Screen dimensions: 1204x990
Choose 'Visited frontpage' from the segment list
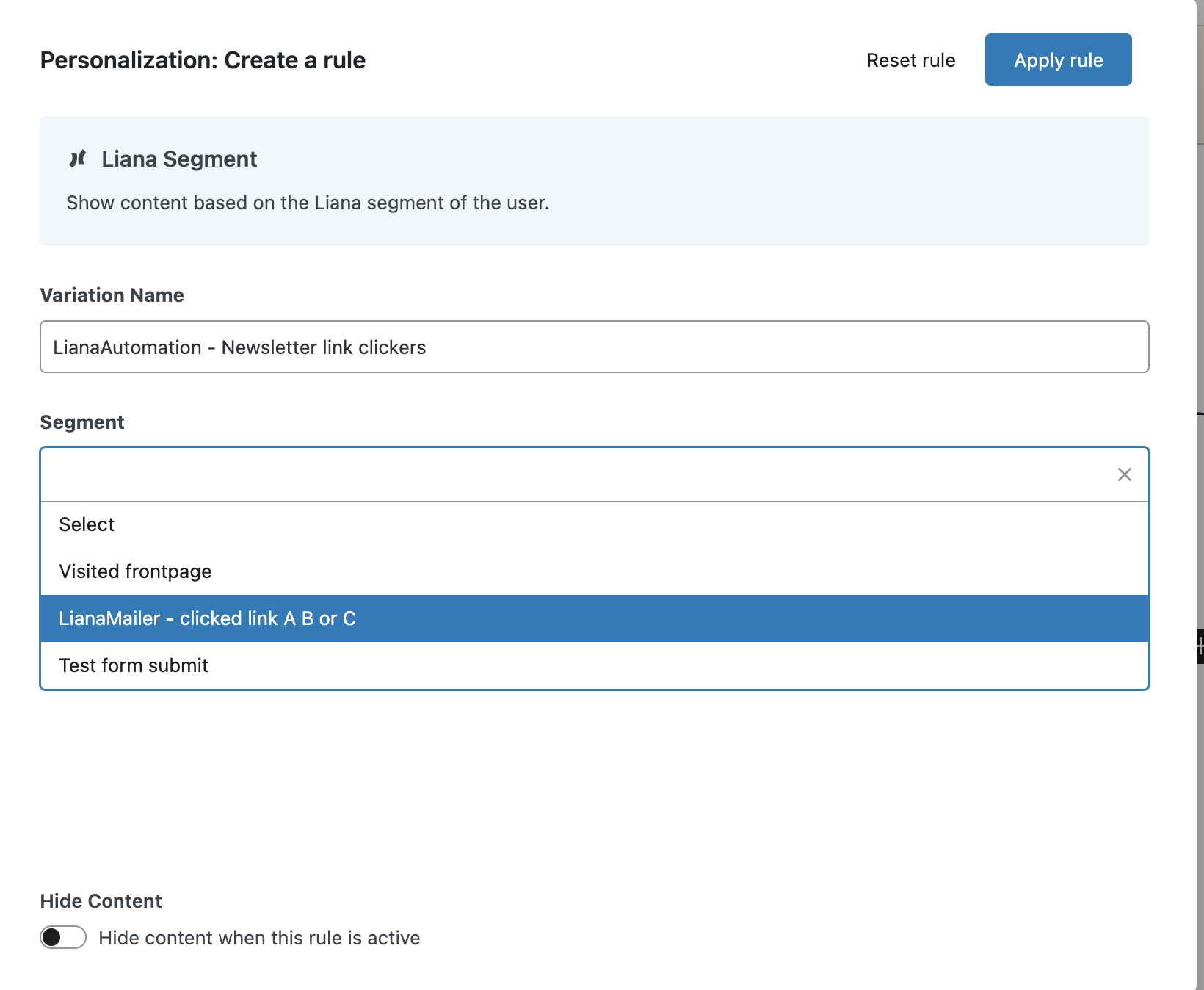[x=135, y=571]
